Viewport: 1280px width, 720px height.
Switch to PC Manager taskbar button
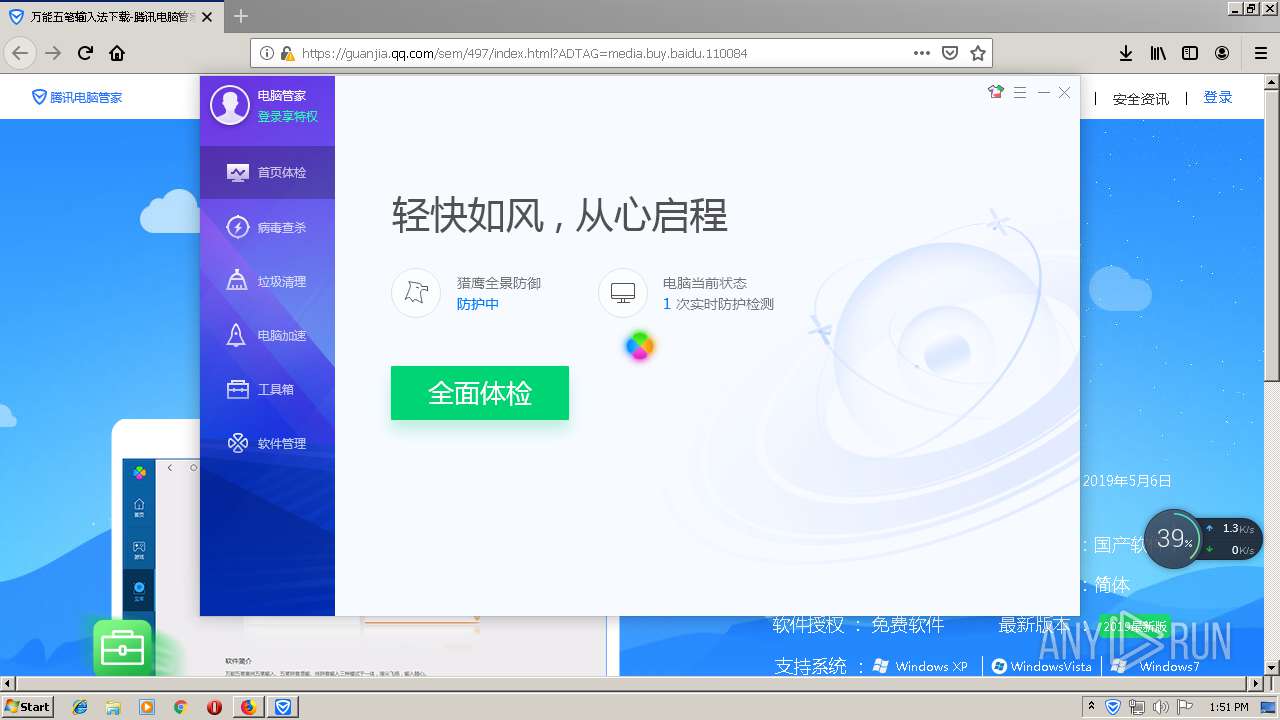[x=283, y=707]
